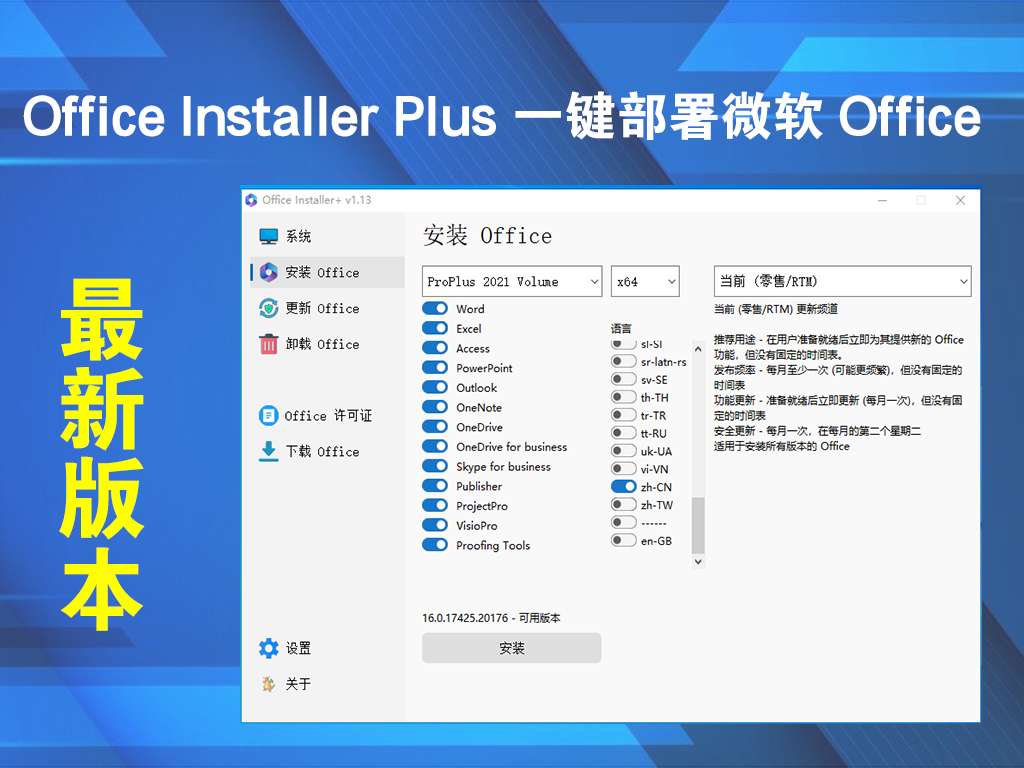Click the 安装 install button

(x=512, y=648)
